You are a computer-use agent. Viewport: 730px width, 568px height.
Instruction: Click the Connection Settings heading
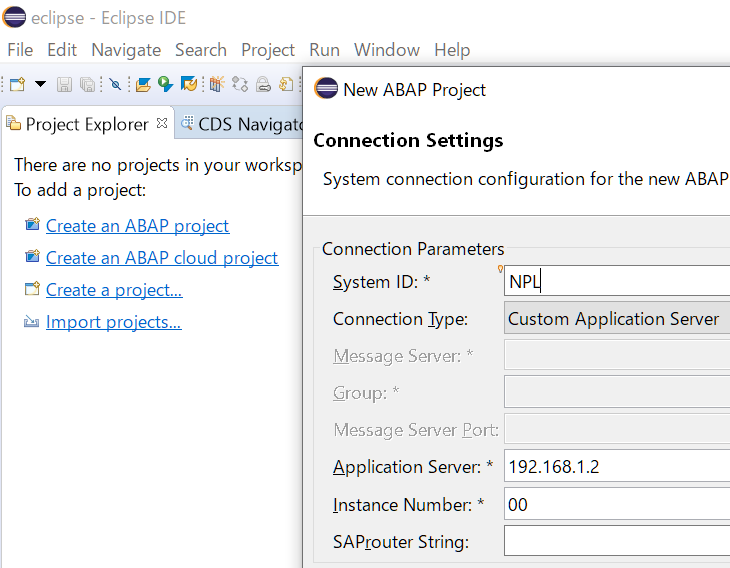(x=408, y=140)
